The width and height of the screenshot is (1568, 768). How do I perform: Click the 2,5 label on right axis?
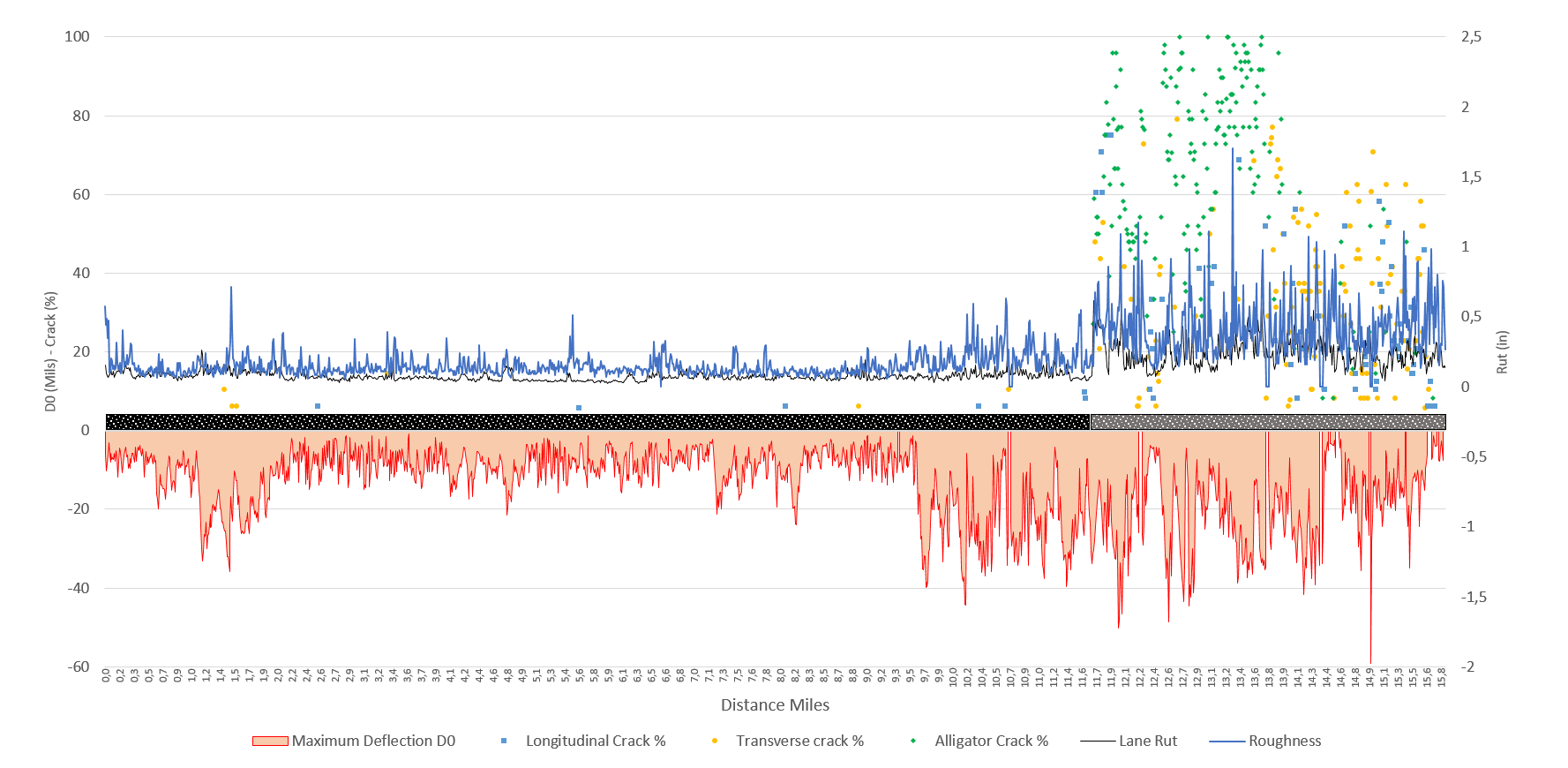coord(1471,37)
